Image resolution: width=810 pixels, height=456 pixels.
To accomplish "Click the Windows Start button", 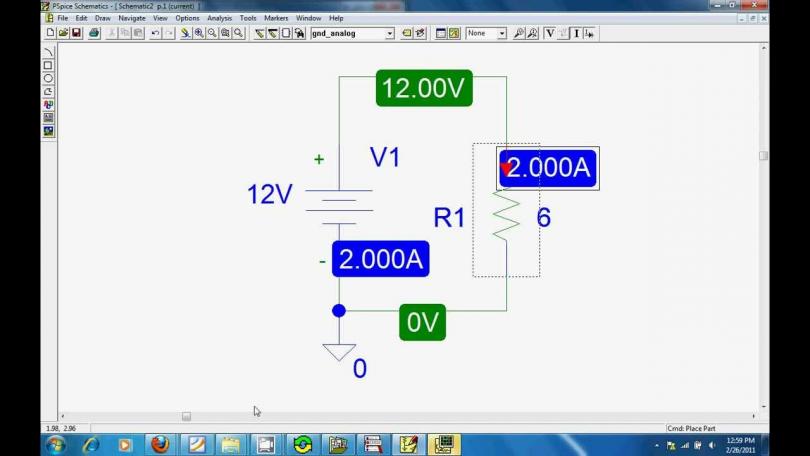I will click(55, 444).
